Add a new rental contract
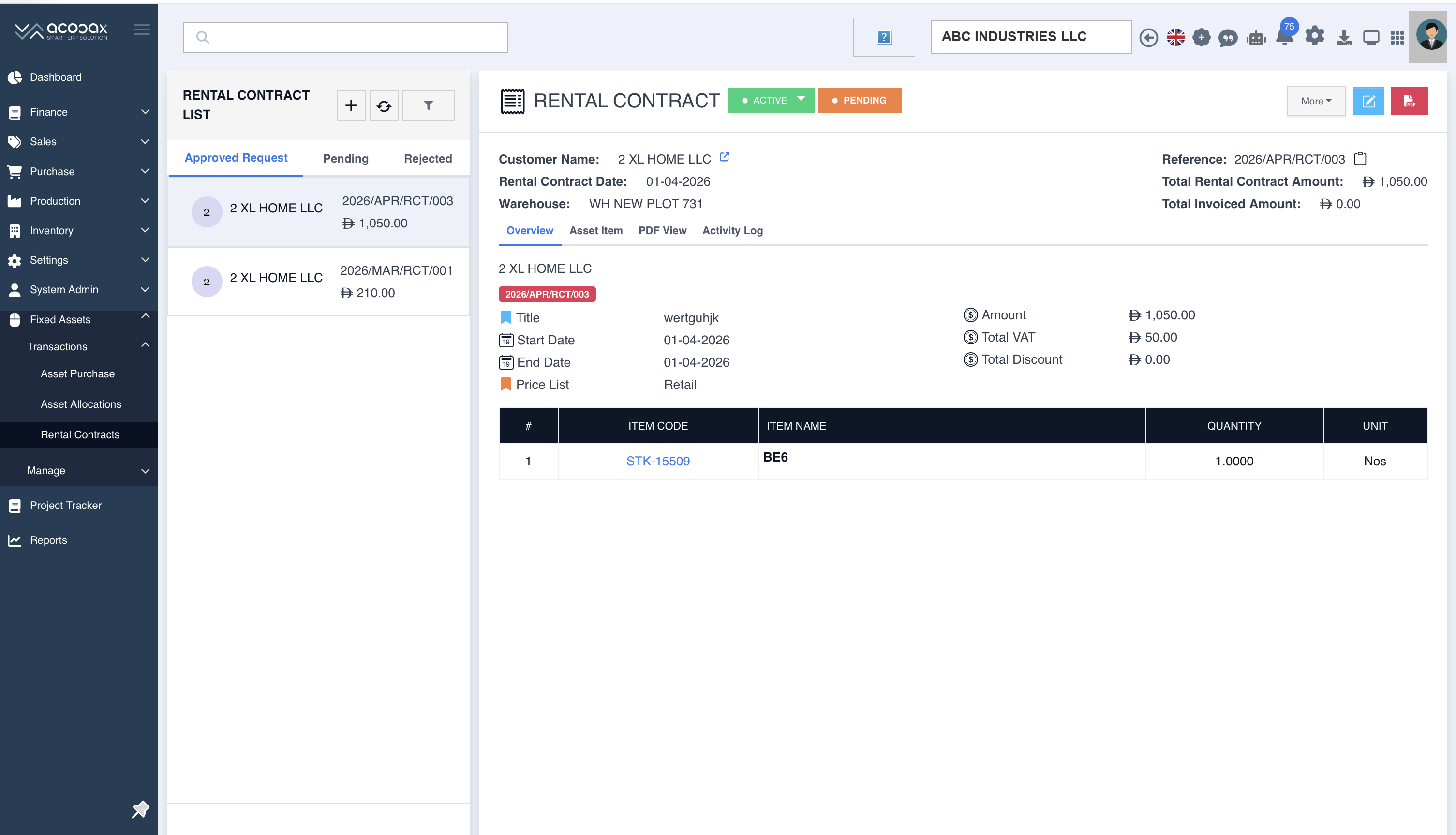1456x835 pixels. [351, 105]
